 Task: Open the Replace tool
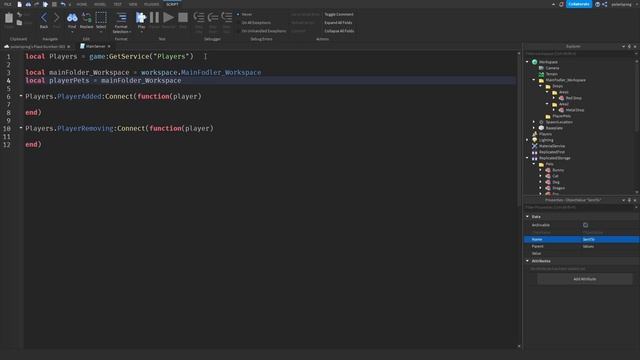tap(86, 18)
